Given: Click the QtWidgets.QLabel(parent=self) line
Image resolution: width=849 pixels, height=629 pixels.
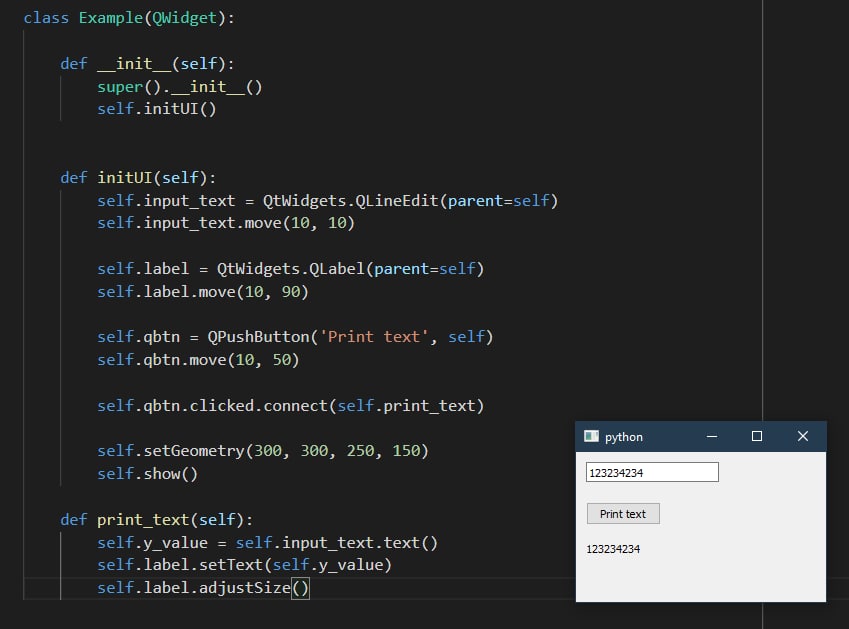Looking at the screenshot, I should (x=291, y=269).
